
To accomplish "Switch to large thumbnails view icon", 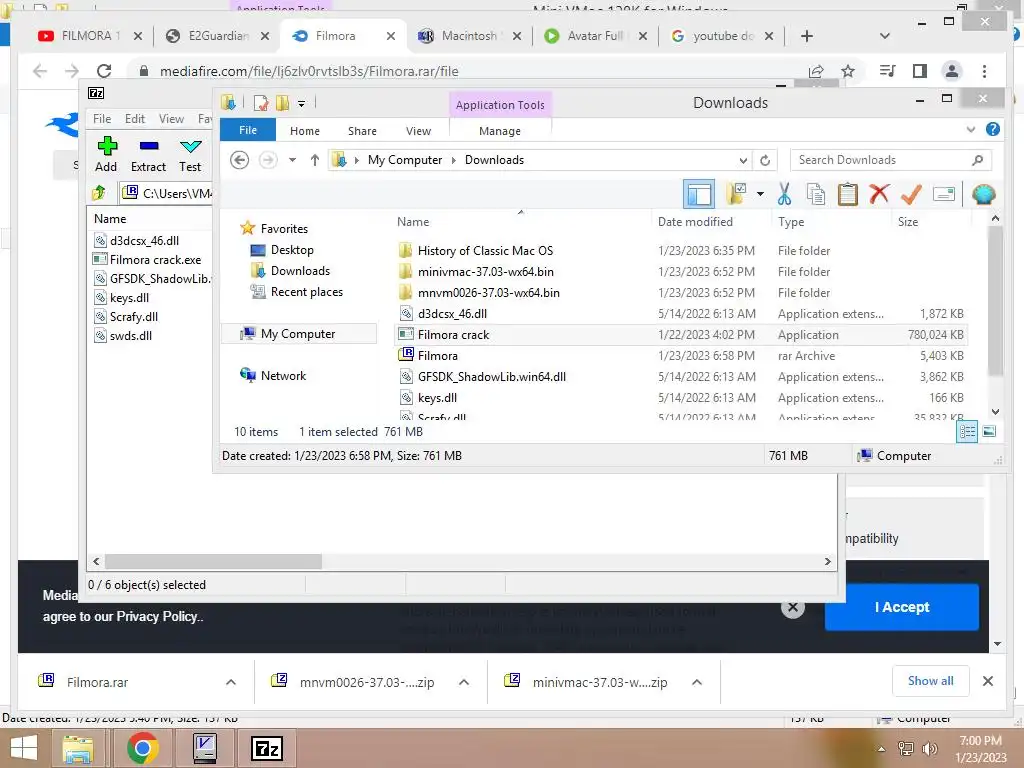I will point(989,432).
